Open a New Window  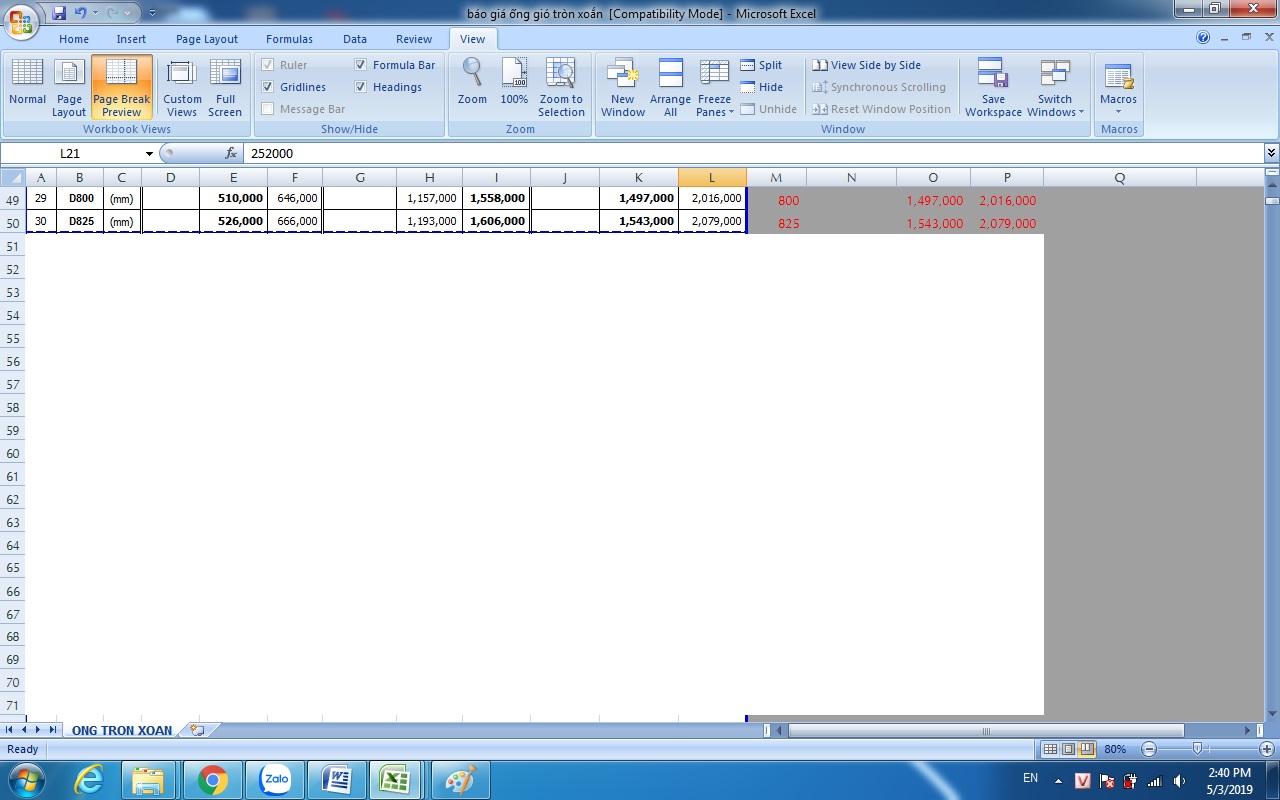(623, 87)
